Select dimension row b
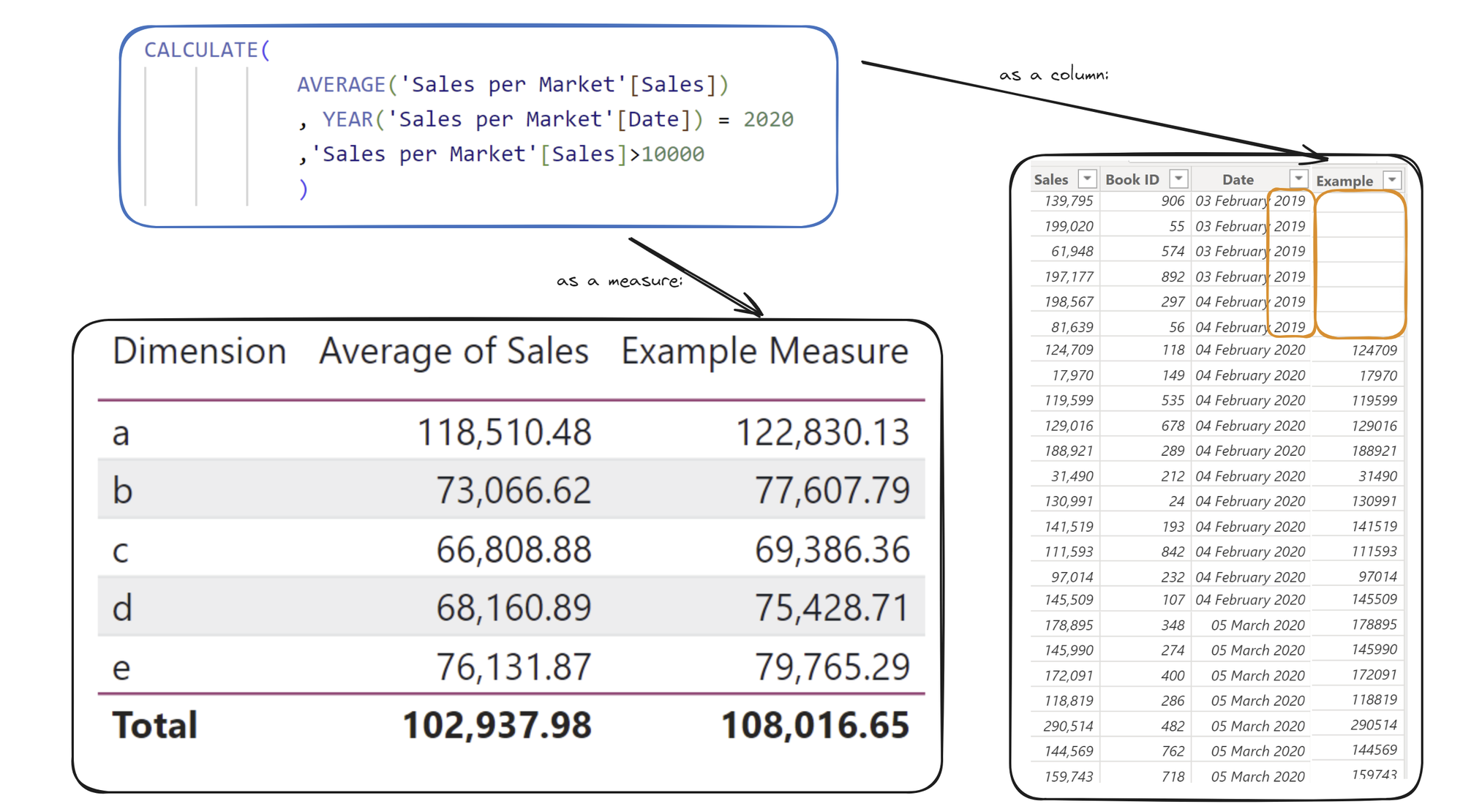Image resolution: width=1463 pixels, height=812 pixels. pyautogui.click(x=122, y=490)
